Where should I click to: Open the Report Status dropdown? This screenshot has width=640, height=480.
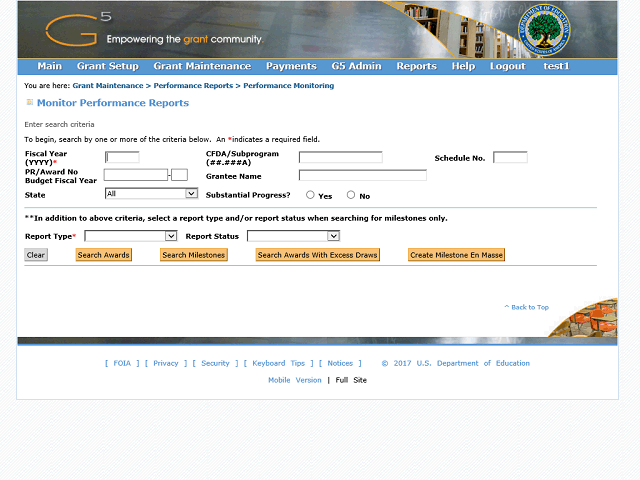pos(293,236)
